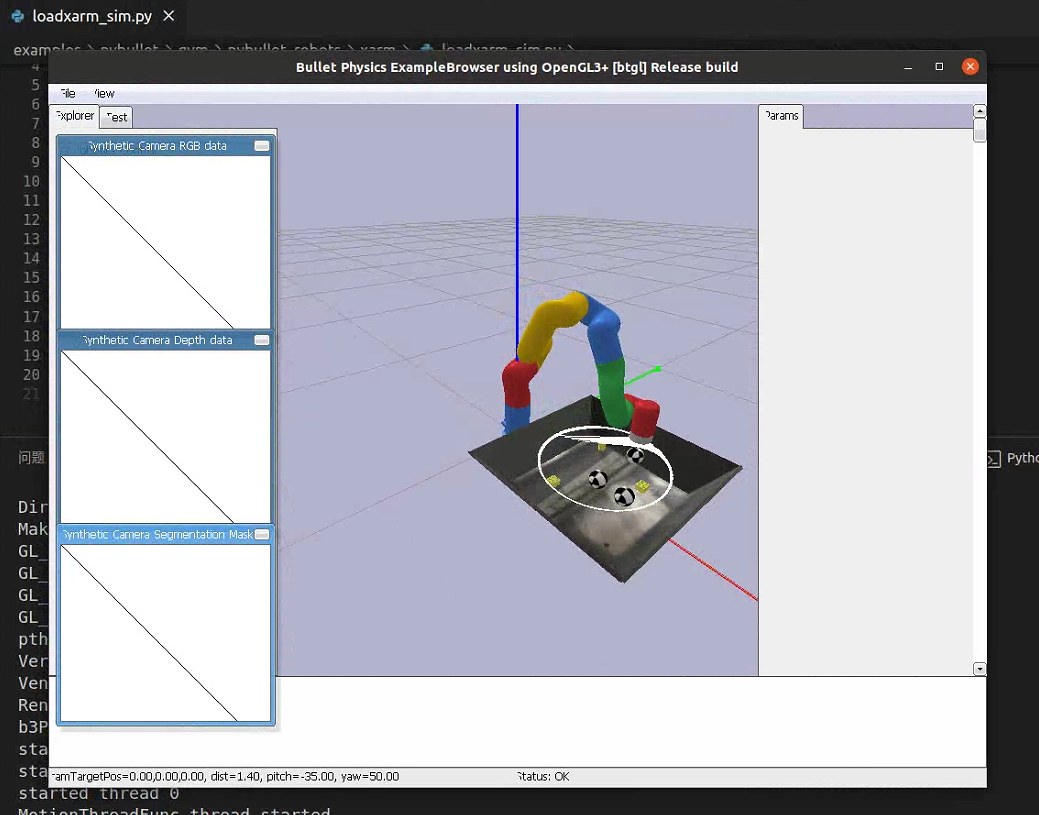Click the blue vertical Z axis line
The width and height of the screenshot is (1039, 815).
coord(518,232)
